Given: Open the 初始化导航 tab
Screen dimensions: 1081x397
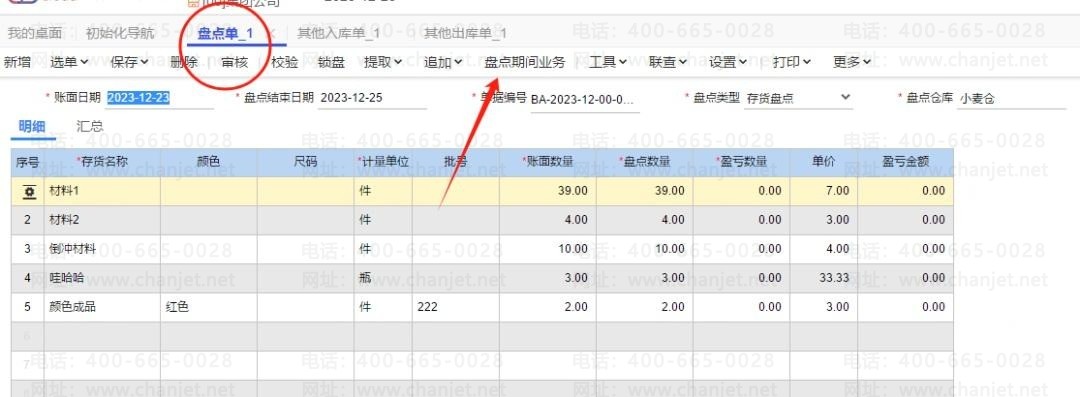Looking at the screenshot, I should pos(120,33).
